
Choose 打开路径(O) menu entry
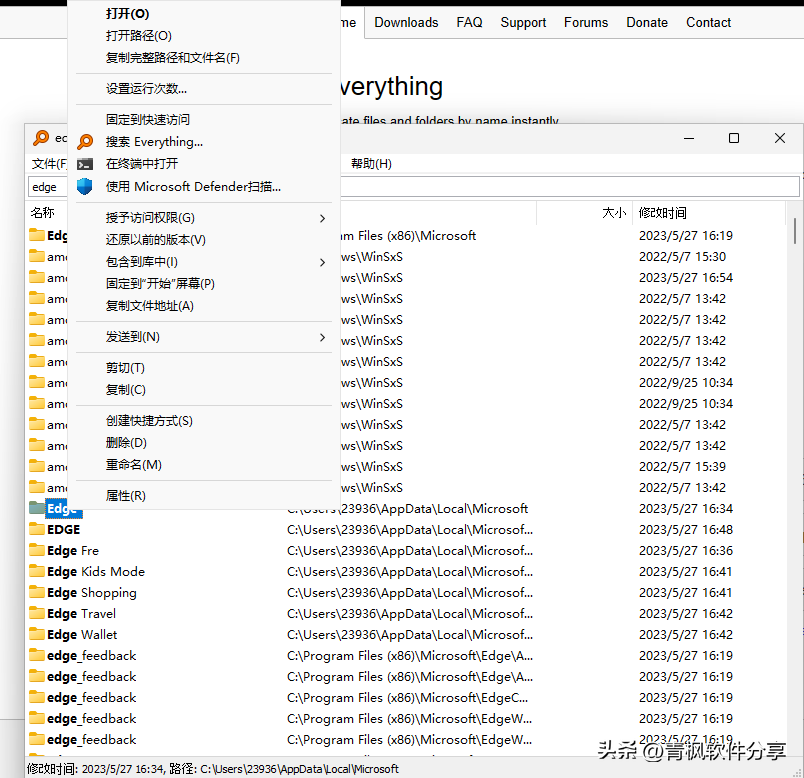[x=138, y=35]
